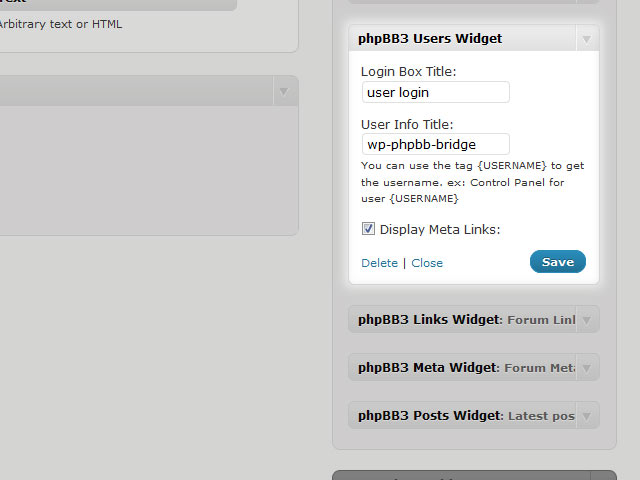Open the arrow on the untitled gray widget
Screen dimensions: 640x480
pos(284,91)
